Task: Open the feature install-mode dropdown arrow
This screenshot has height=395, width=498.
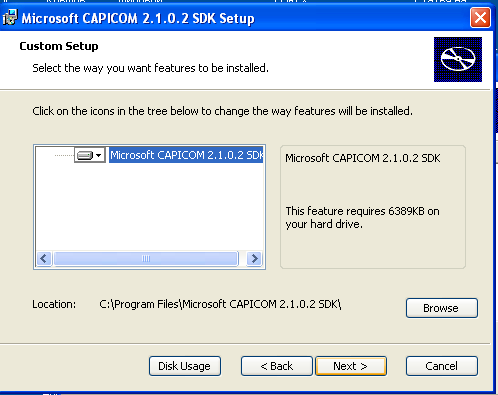Action: [99, 155]
